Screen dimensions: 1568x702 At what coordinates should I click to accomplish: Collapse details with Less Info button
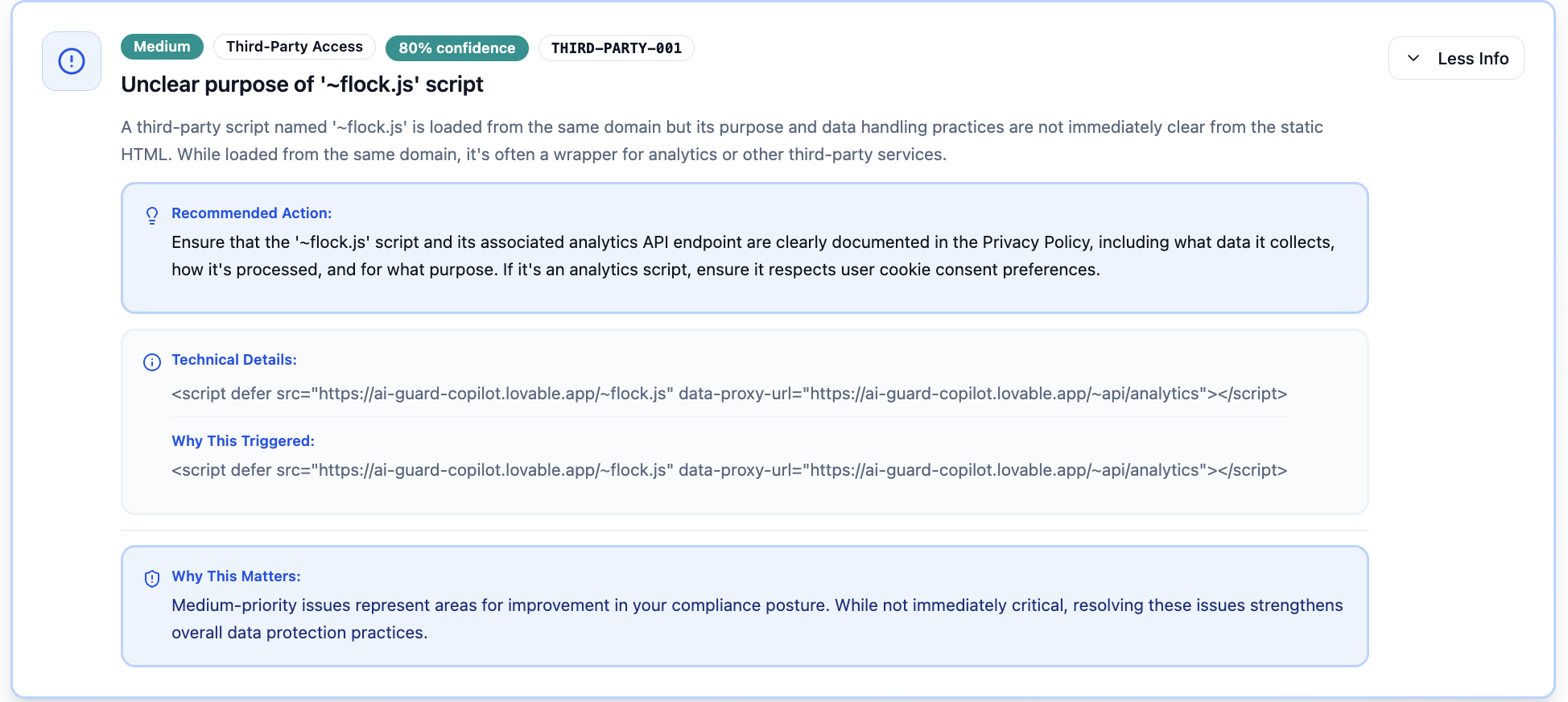1456,58
